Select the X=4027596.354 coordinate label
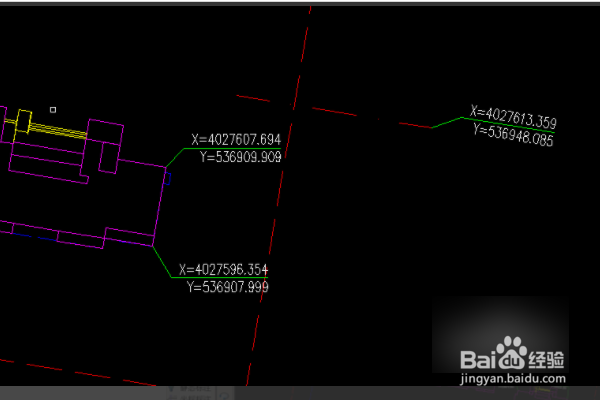The height and width of the screenshot is (400, 600). [x=223, y=269]
